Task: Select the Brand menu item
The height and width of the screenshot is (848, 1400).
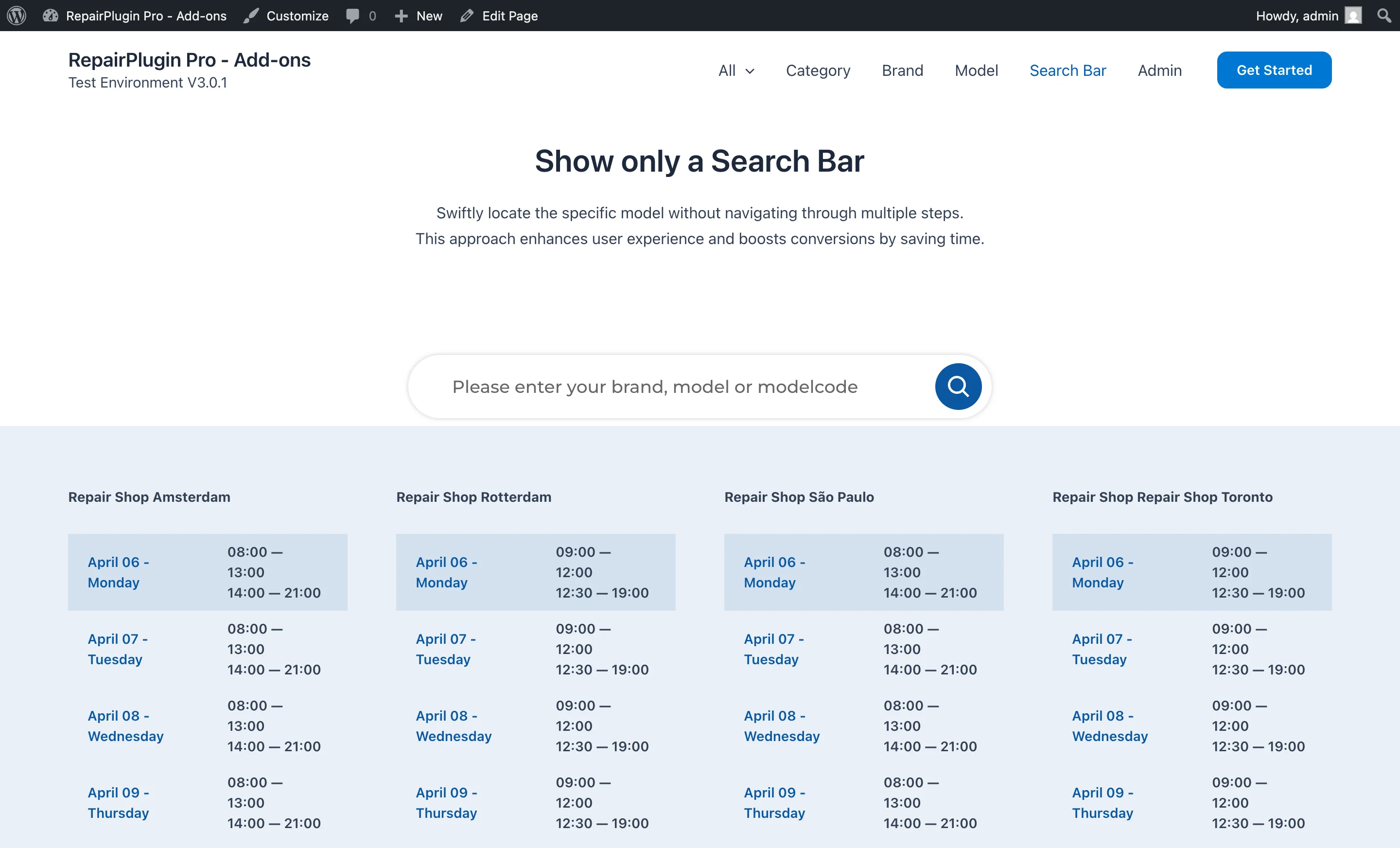Action: [x=902, y=71]
